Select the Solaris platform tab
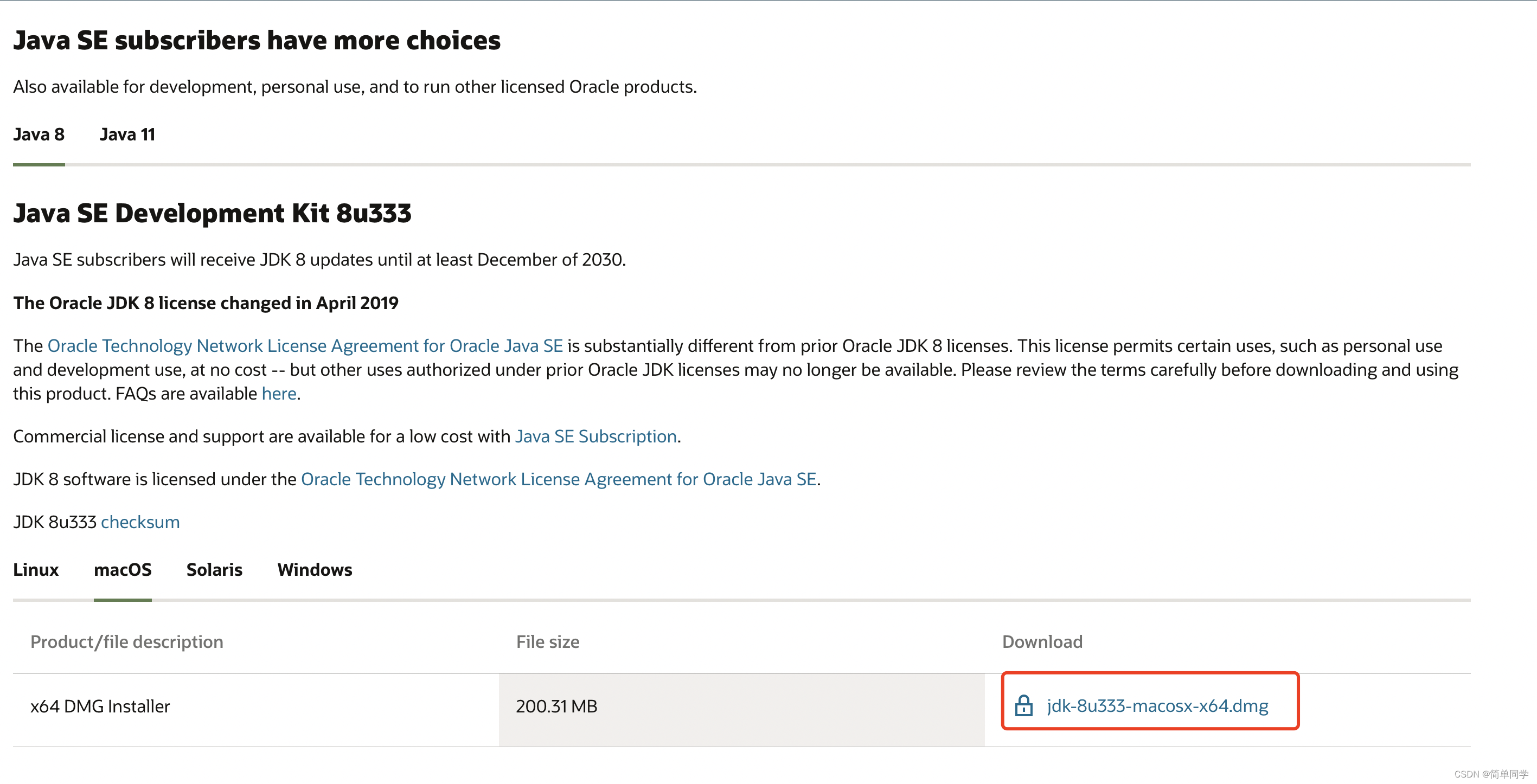The image size is (1537, 784). (214, 570)
